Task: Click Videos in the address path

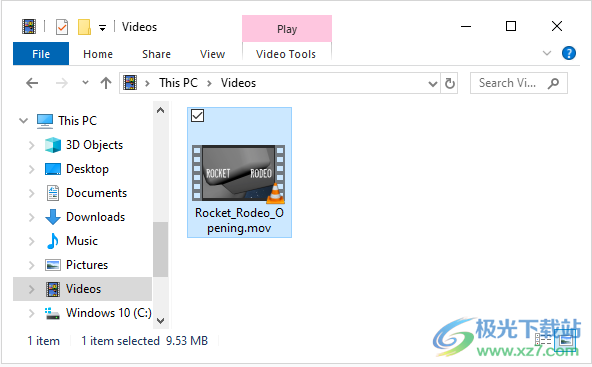Action: (x=238, y=83)
